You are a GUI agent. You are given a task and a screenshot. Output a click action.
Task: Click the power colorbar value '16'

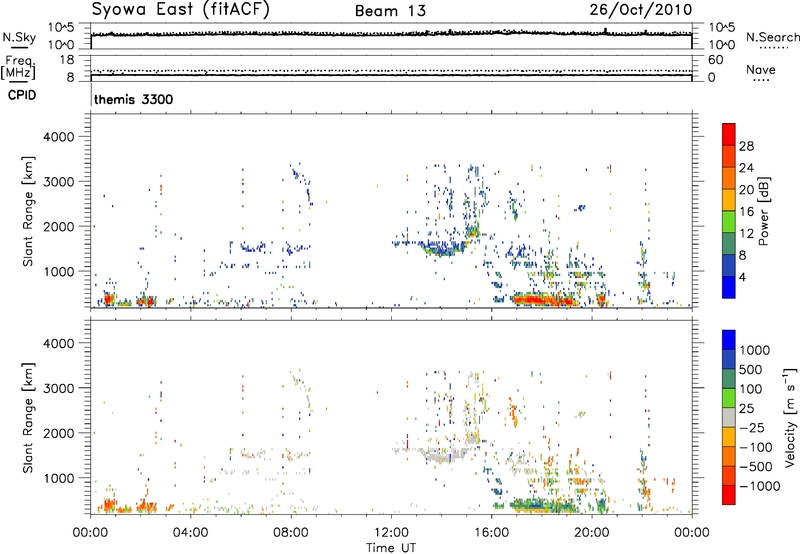746,212
